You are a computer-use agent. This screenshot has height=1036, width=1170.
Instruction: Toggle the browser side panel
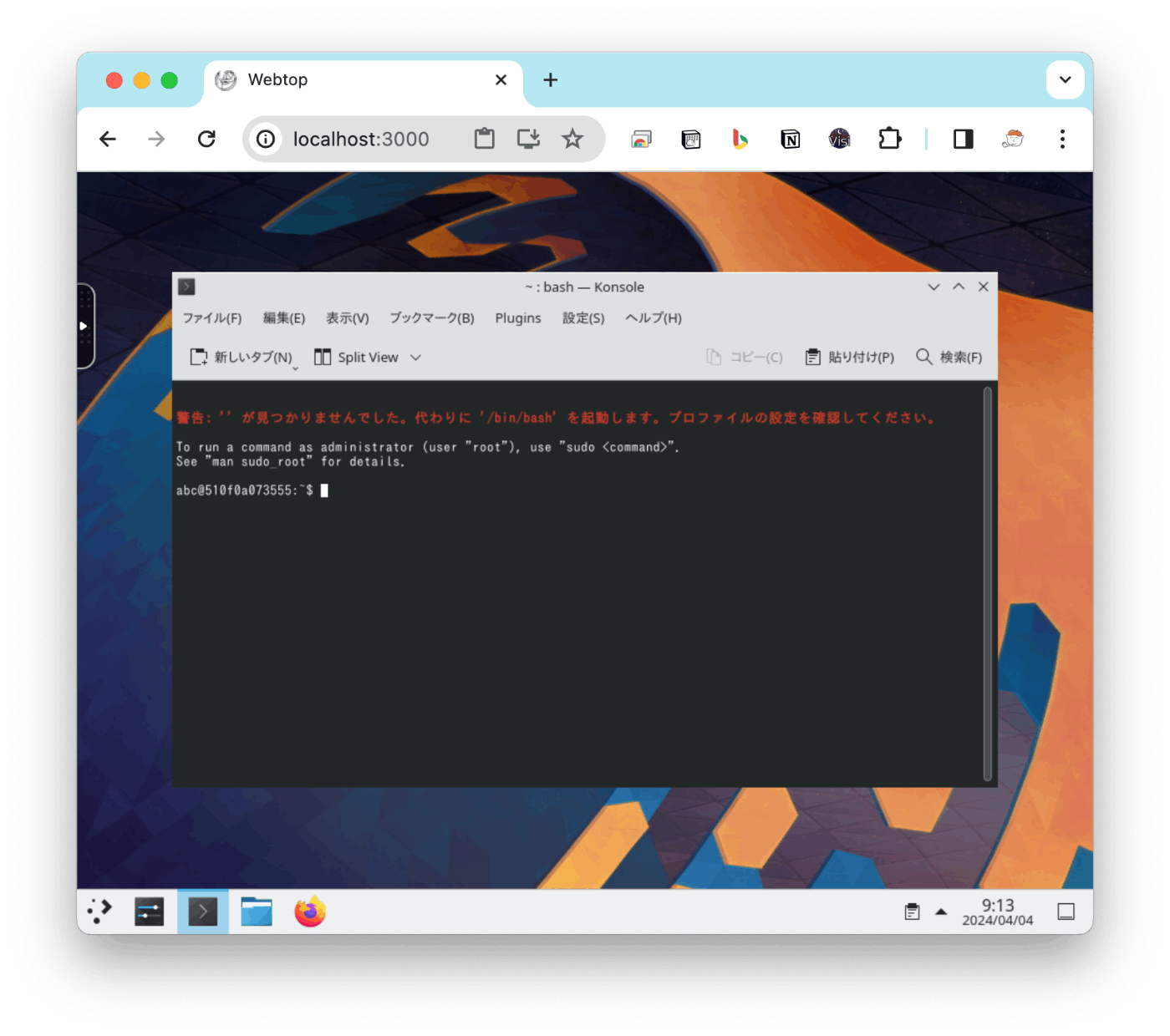[x=964, y=139]
